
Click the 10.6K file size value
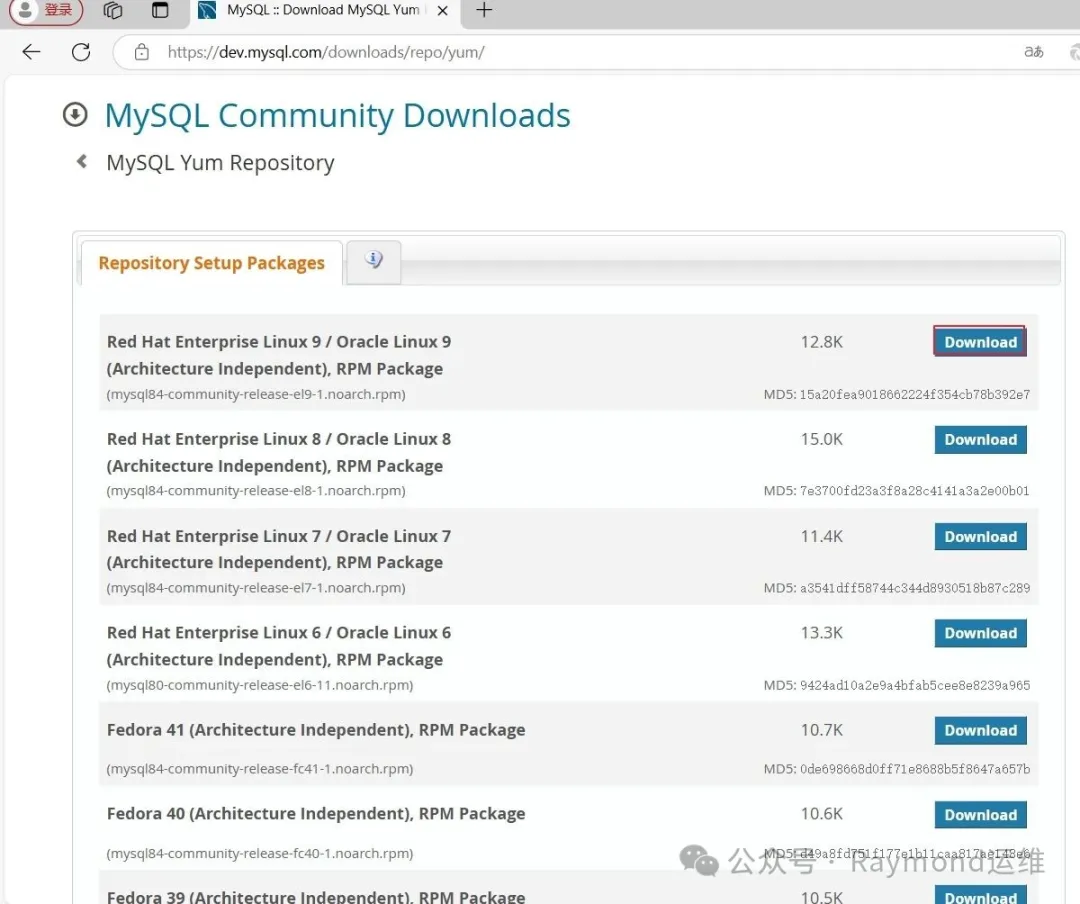coord(821,814)
